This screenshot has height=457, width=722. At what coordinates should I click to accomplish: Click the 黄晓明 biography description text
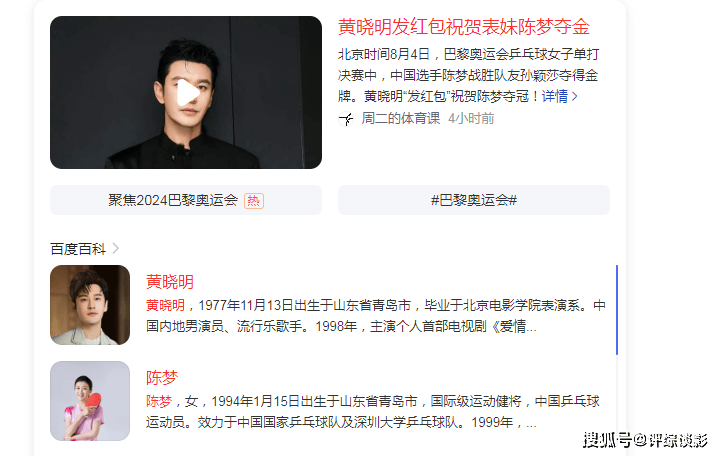[376, 316]
